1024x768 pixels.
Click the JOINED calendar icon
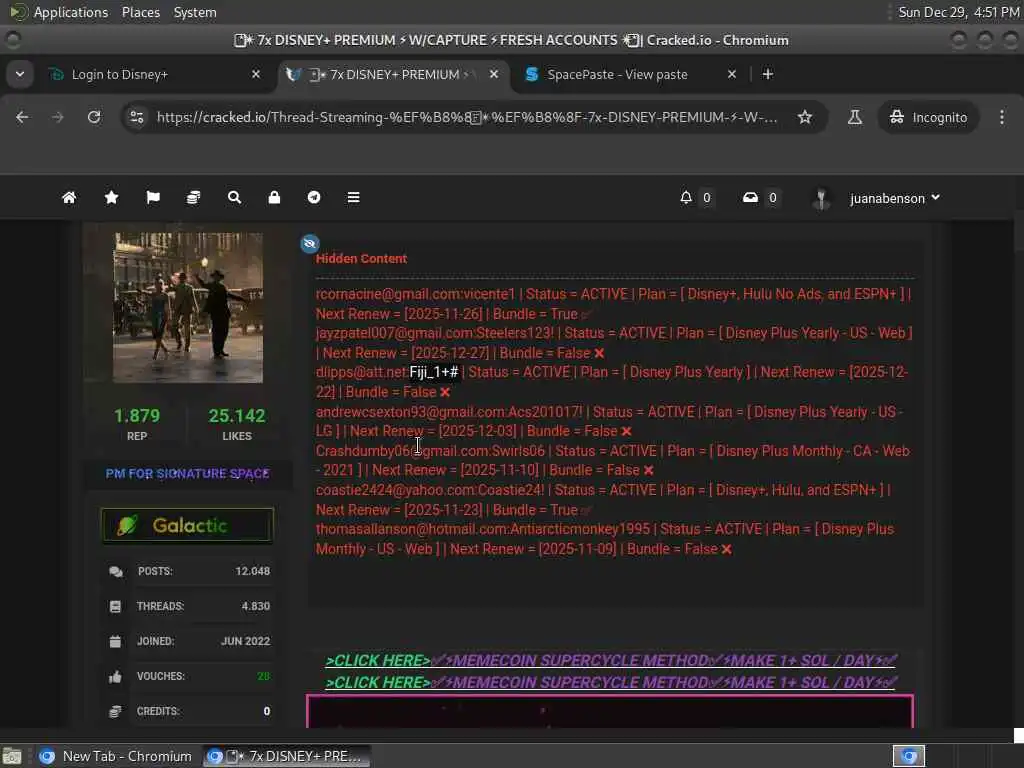click(115, 641)
